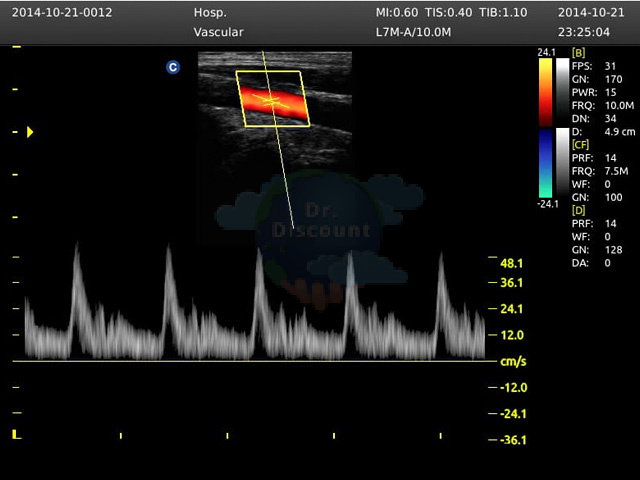Click the time readout 23:25:04
This screenshot has width=640, height=480.
584,32
